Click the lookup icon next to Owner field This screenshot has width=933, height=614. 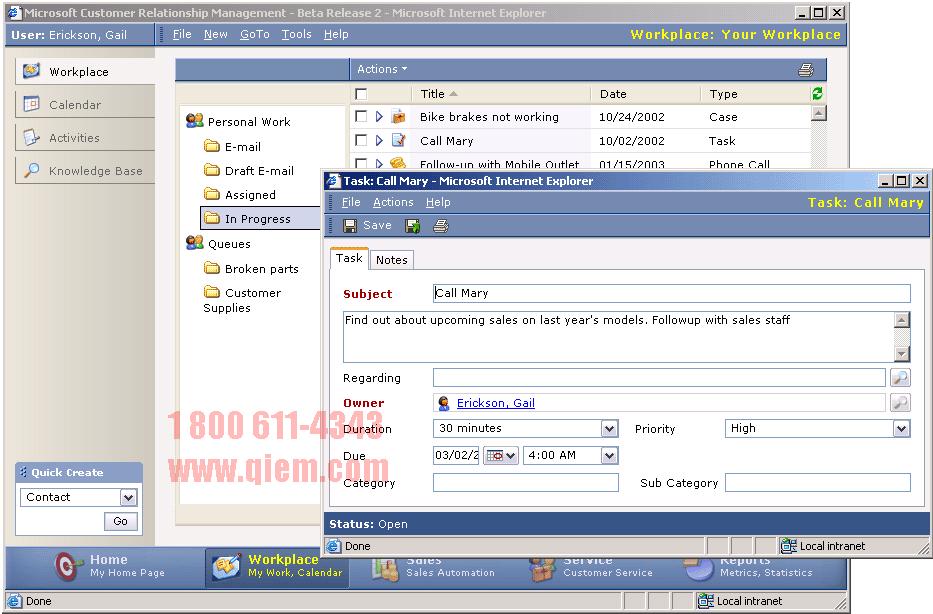(x=900, y=403)
